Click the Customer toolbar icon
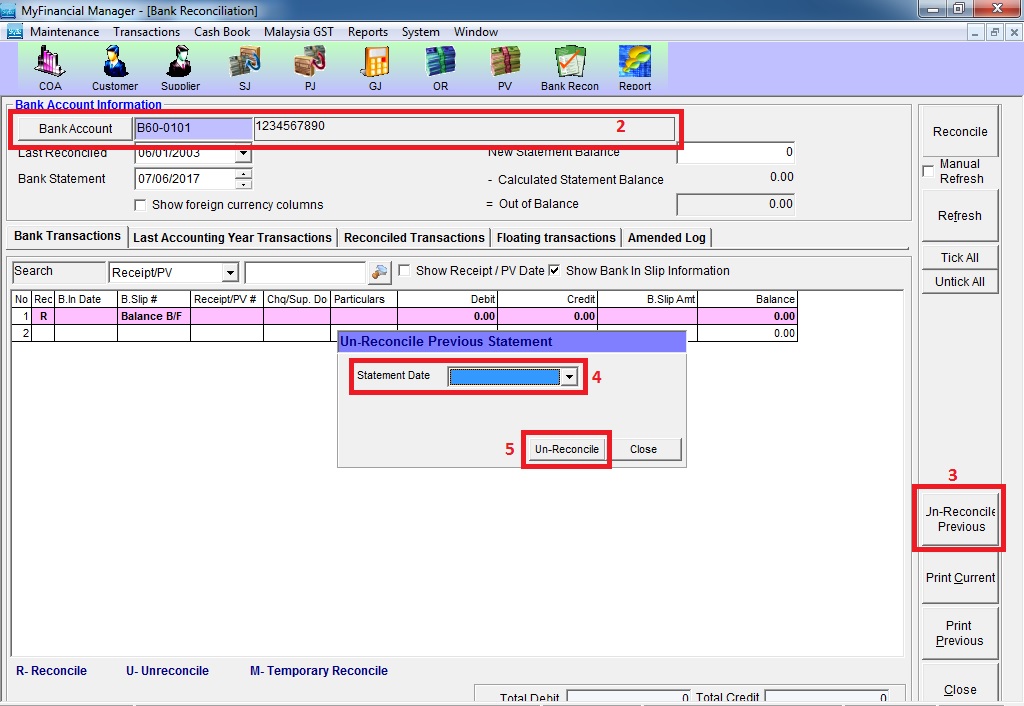 [115, 66]
